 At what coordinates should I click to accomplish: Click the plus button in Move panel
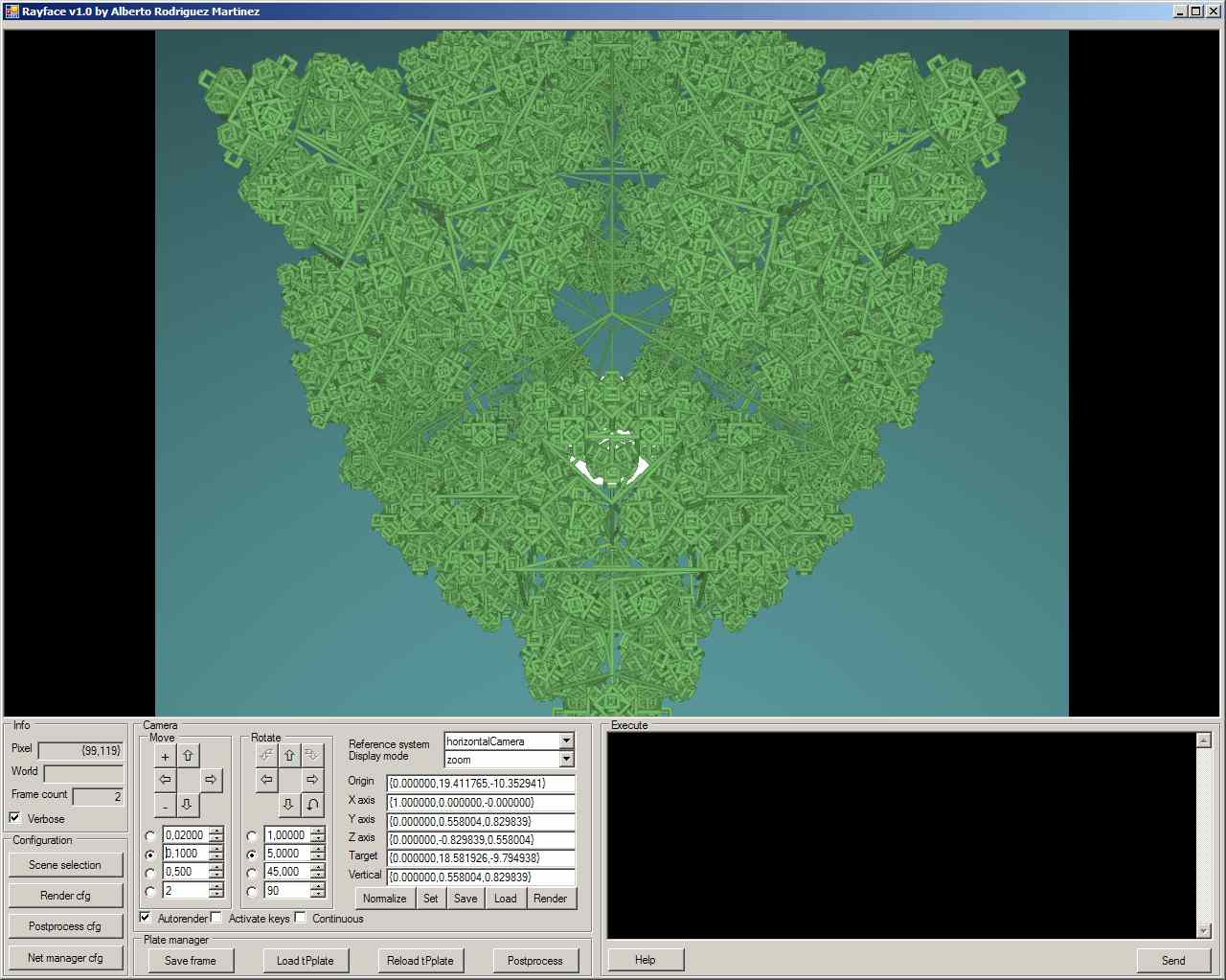click(165, 756)
